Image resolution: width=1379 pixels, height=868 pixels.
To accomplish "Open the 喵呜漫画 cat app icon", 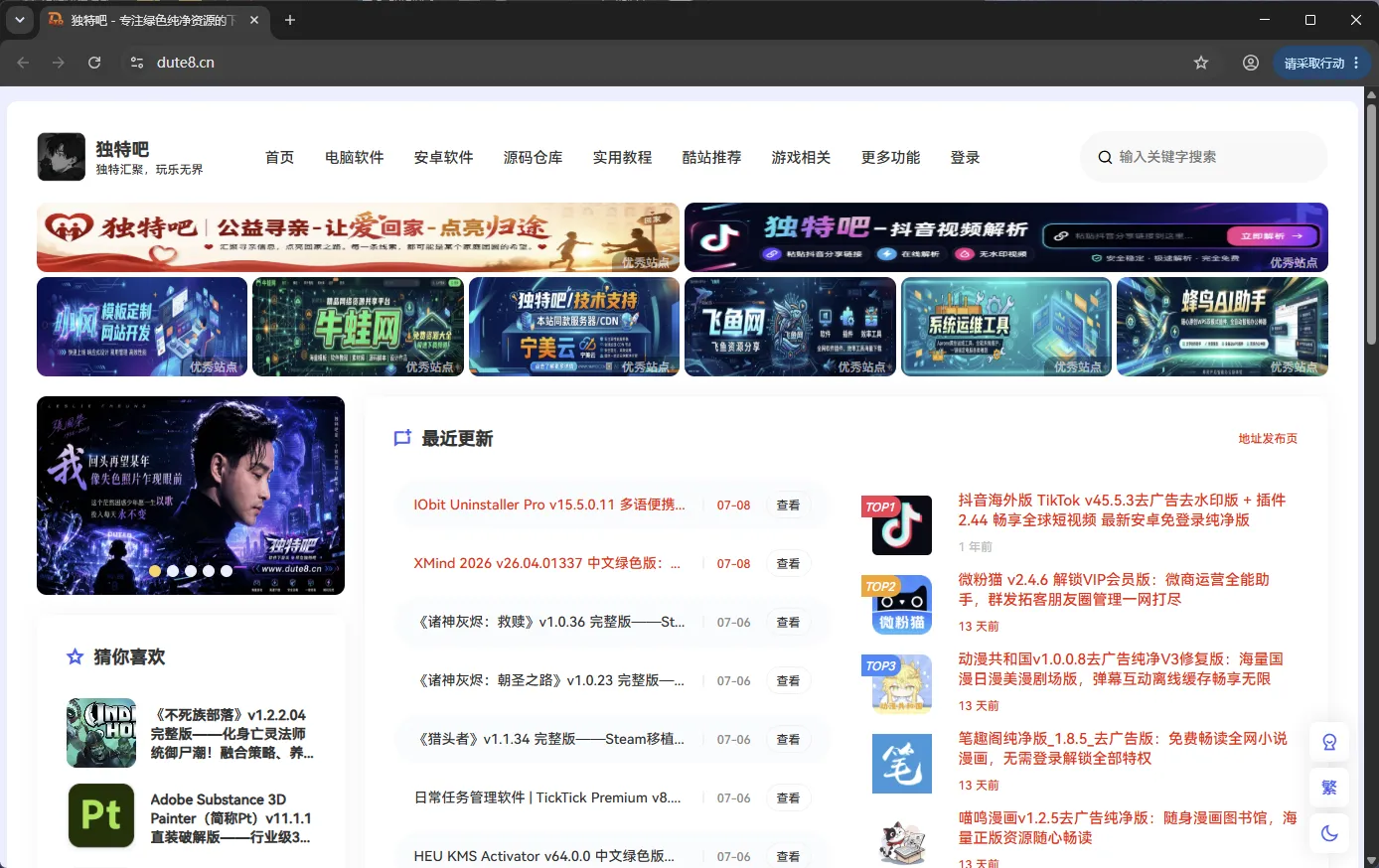I will point(902,842).
